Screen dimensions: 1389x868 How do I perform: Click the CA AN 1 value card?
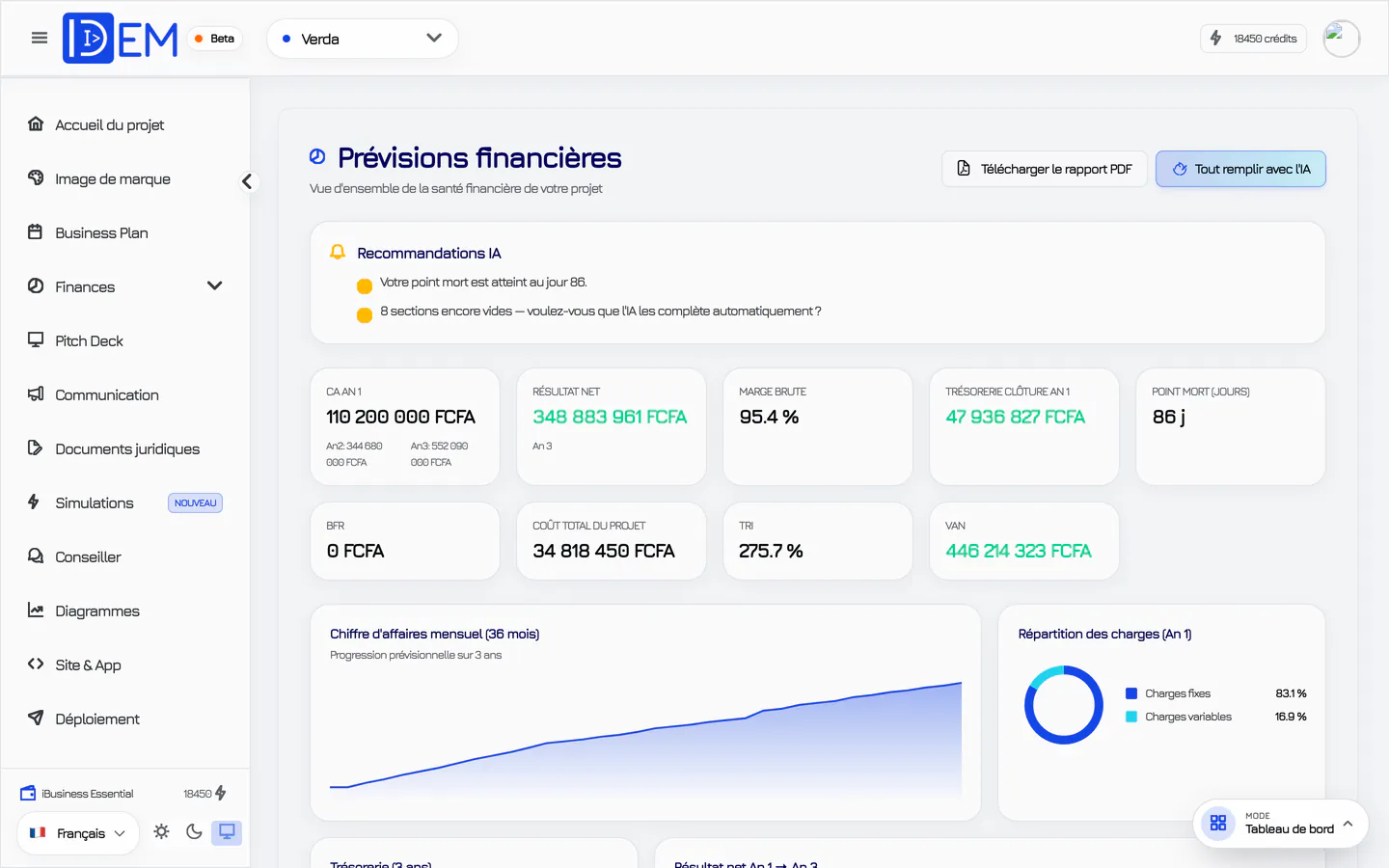[x=405, y=426]
